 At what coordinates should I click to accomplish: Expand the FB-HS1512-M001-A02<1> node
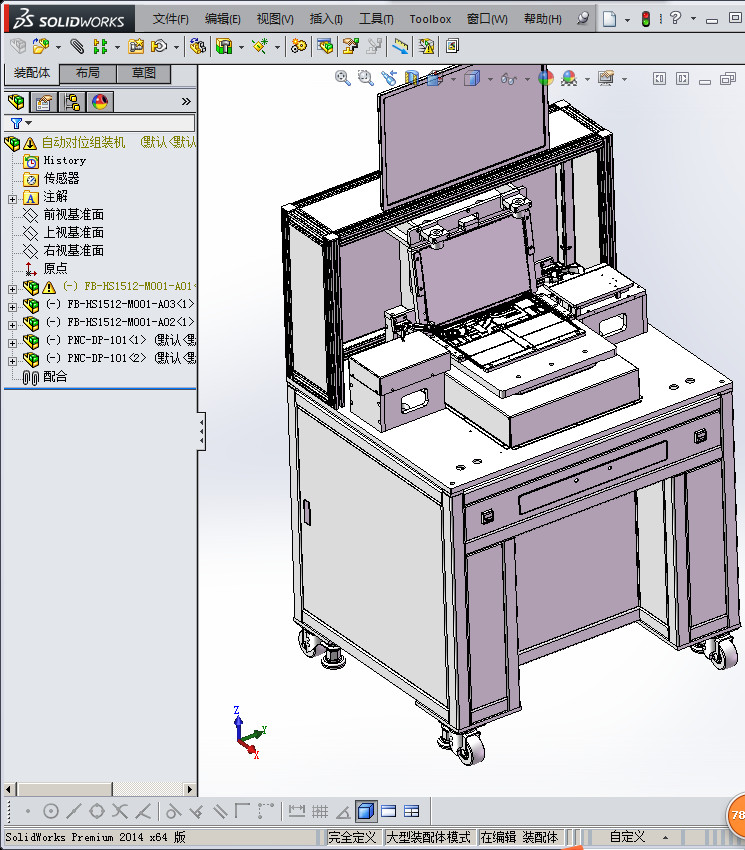12,325
